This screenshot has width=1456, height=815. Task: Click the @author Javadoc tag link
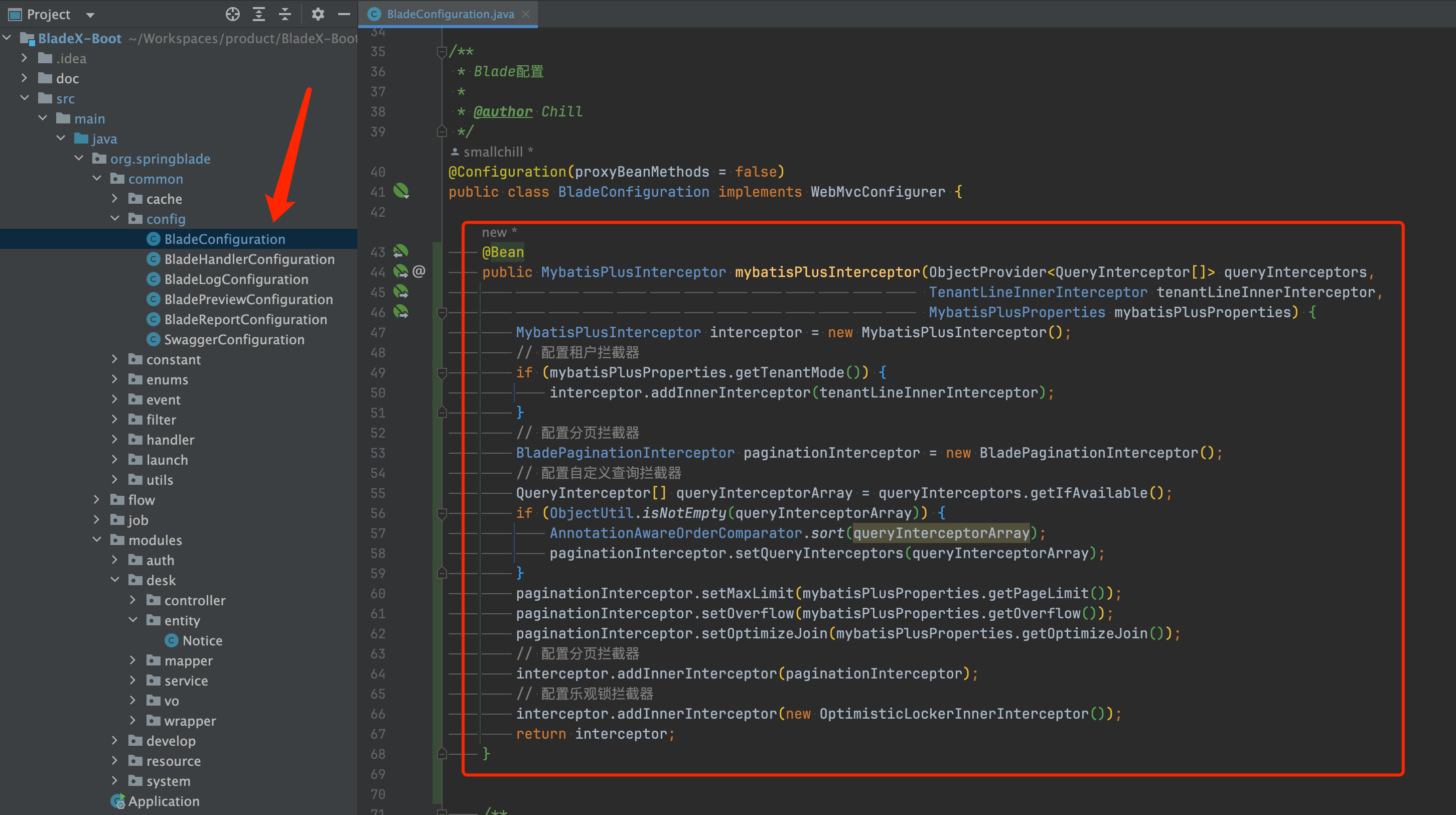click(x=503, y=111)
